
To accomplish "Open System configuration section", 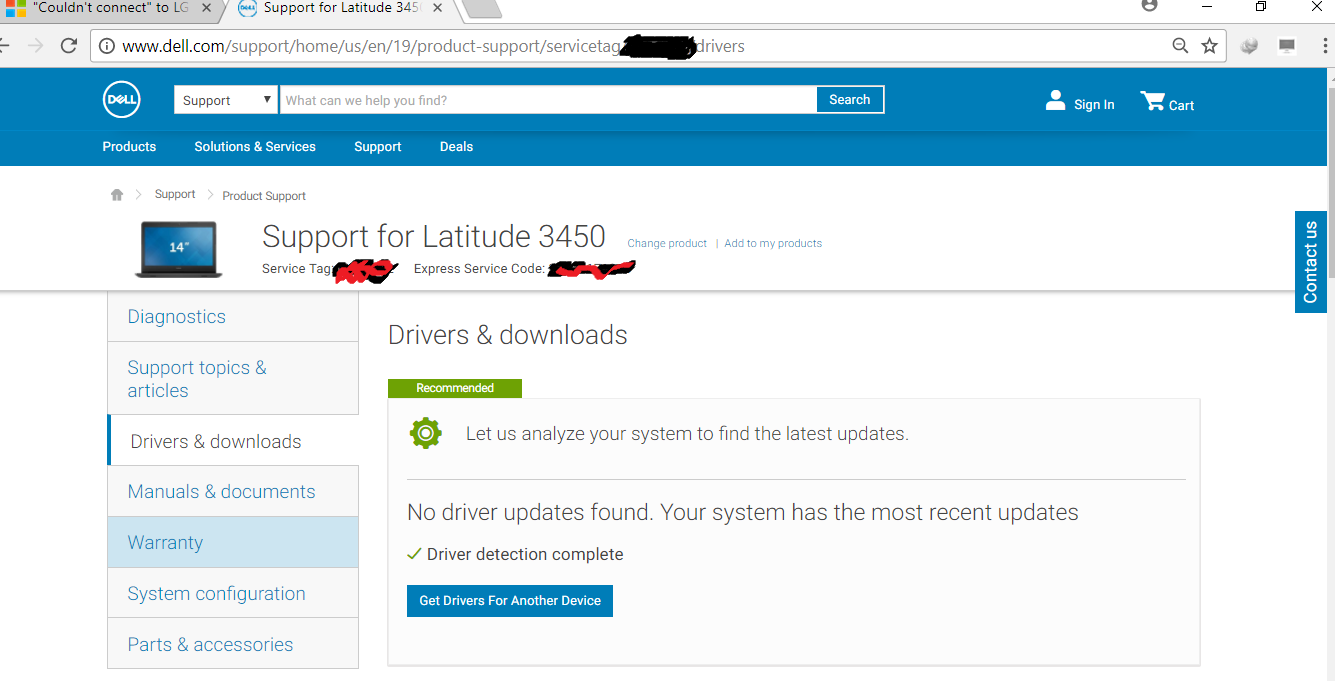I will (x=233, y=593).
